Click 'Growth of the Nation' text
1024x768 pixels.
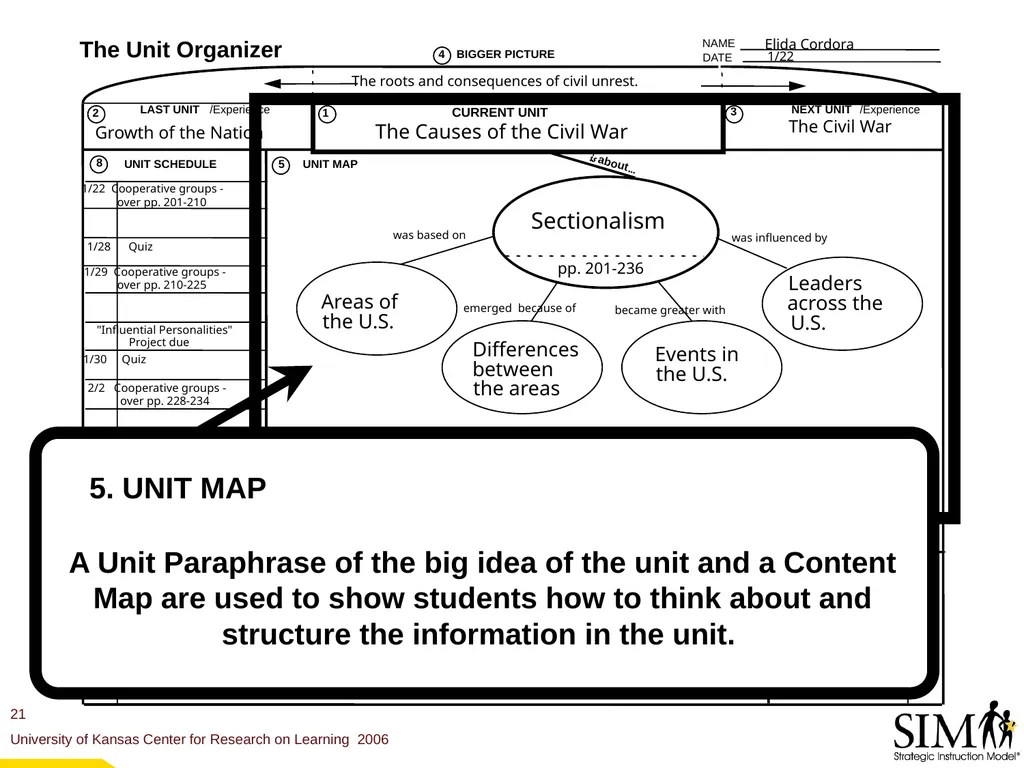(x=178, y=133)
